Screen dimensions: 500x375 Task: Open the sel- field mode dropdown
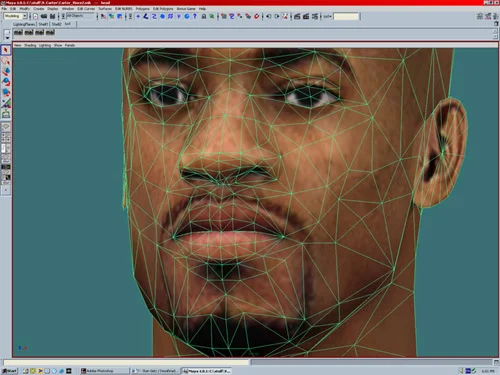(327, 16)
